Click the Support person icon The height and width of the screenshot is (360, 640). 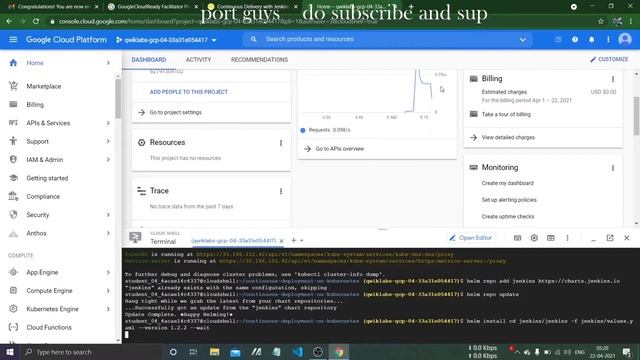coord(13,141)
